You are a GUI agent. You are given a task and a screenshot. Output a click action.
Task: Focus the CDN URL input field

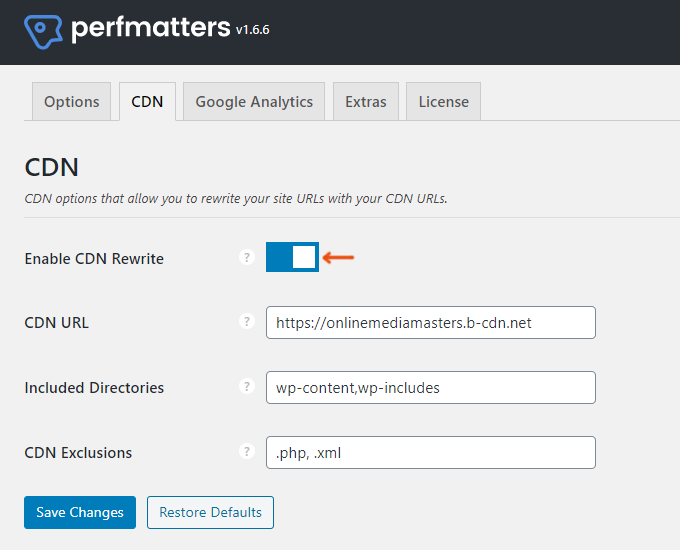click(431, 323)
